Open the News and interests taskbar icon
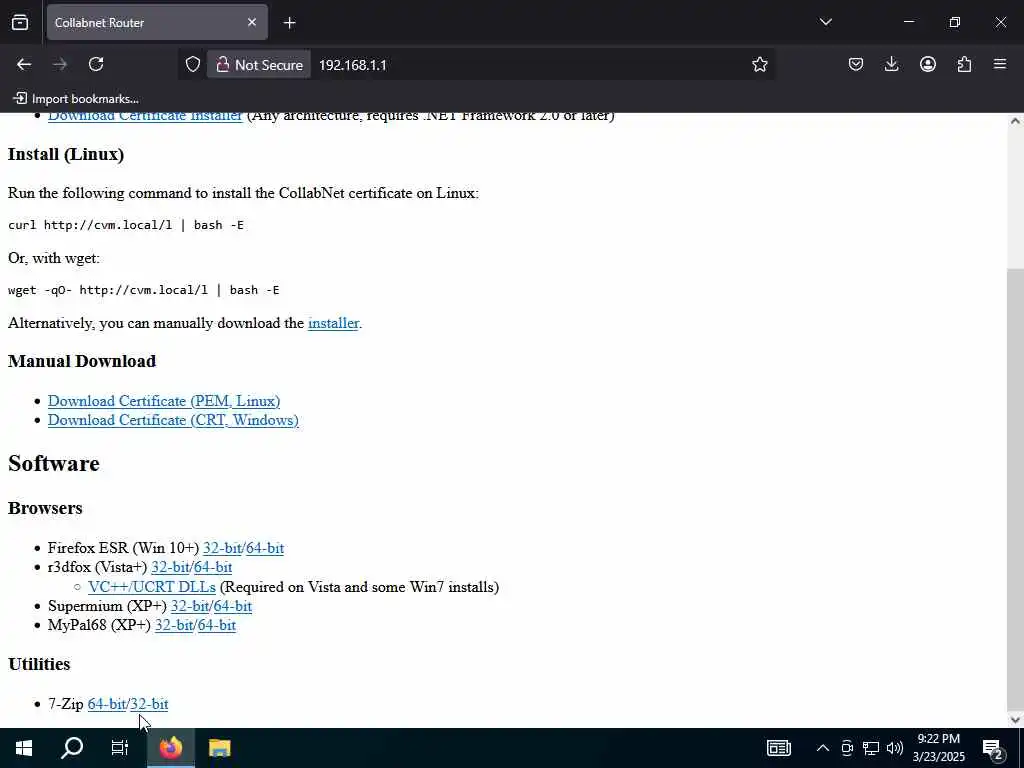The image size is (1024, 768). point(778,748)
